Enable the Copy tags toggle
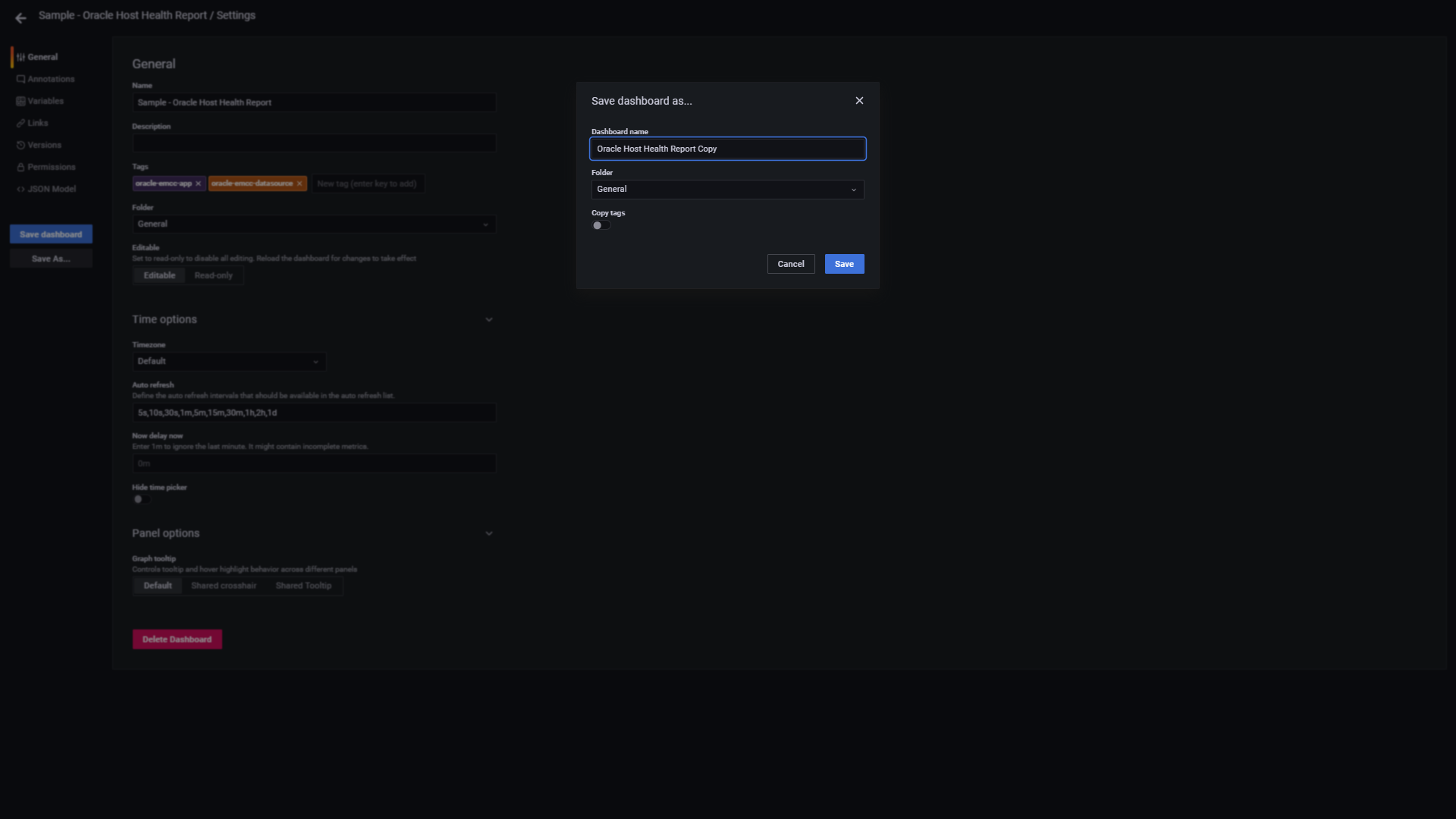This screenshot has width=1456, height=819. 601,225
